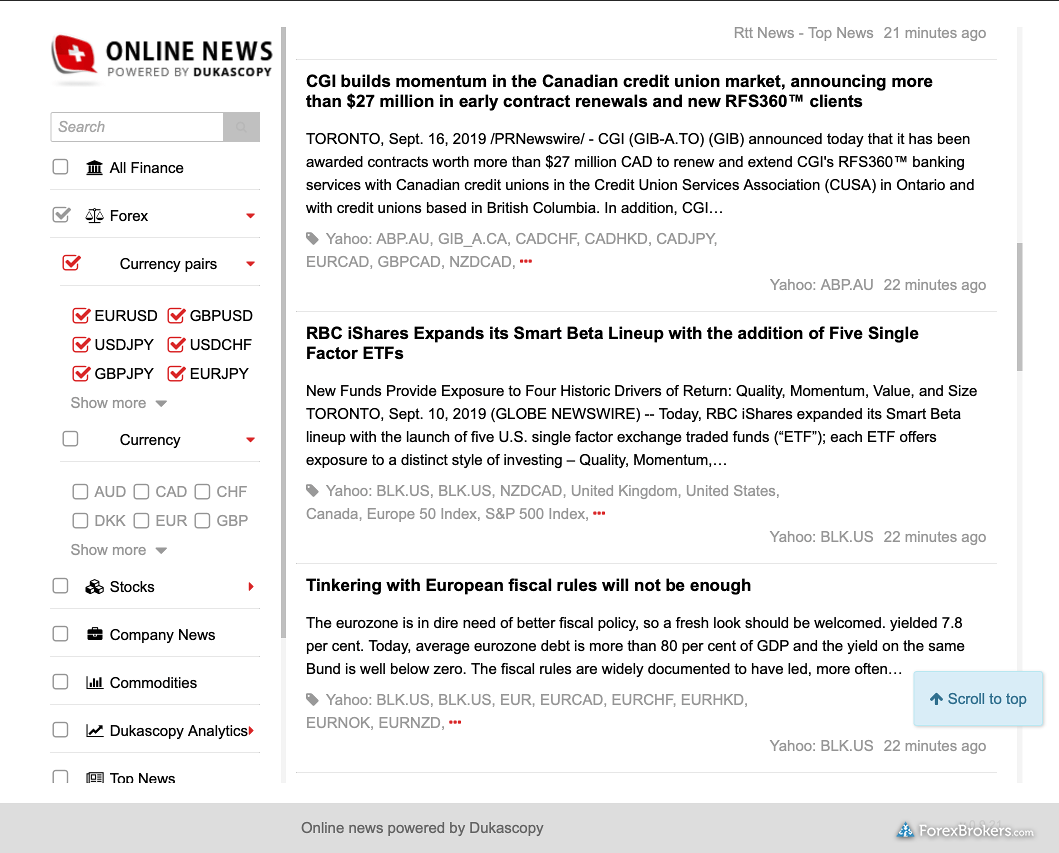
Task: Uncheck the GBPJPY checkbox
Action: click(x=81, y=373)
